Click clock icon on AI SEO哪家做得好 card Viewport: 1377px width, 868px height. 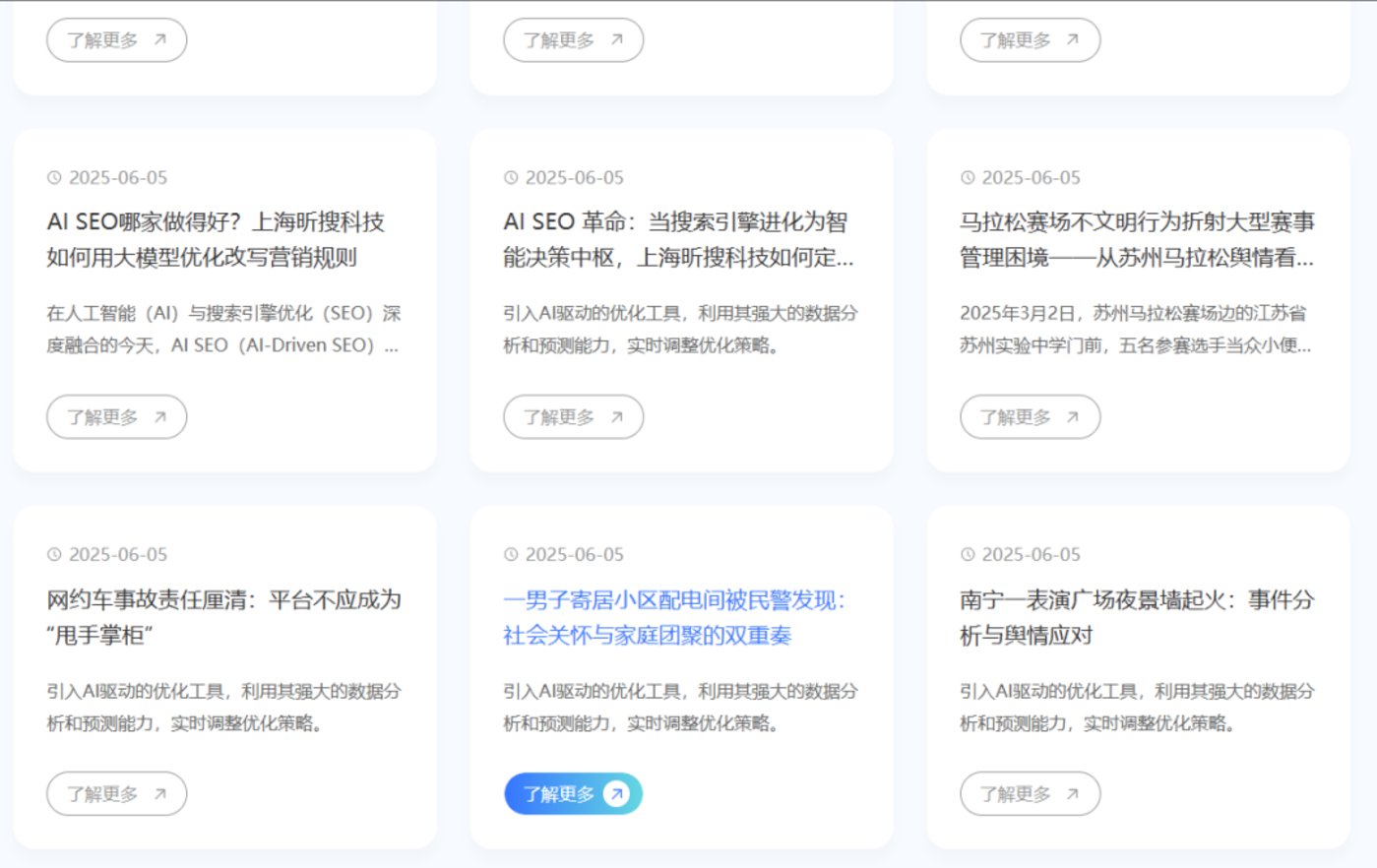[x=54, y=178]
